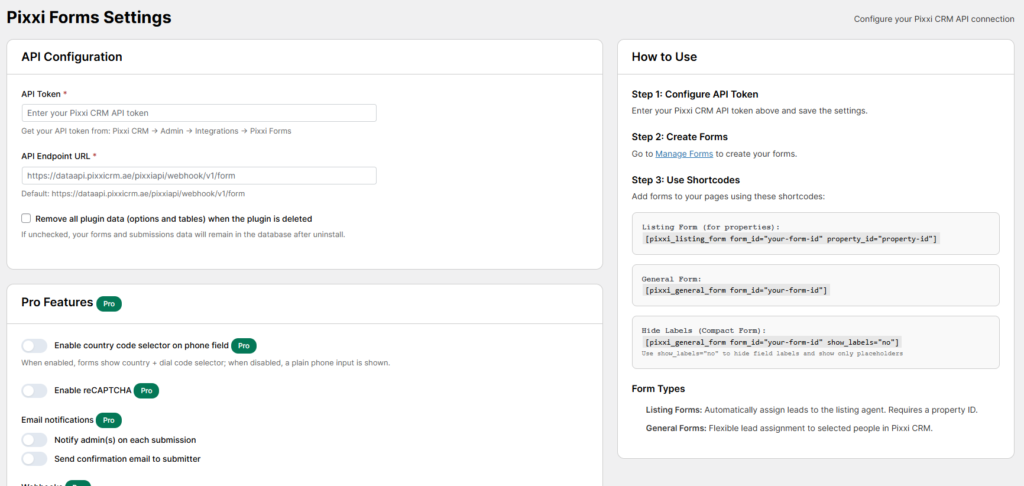
Task: Click the If unchecked uninstall note text
Action: click(183, 234)
